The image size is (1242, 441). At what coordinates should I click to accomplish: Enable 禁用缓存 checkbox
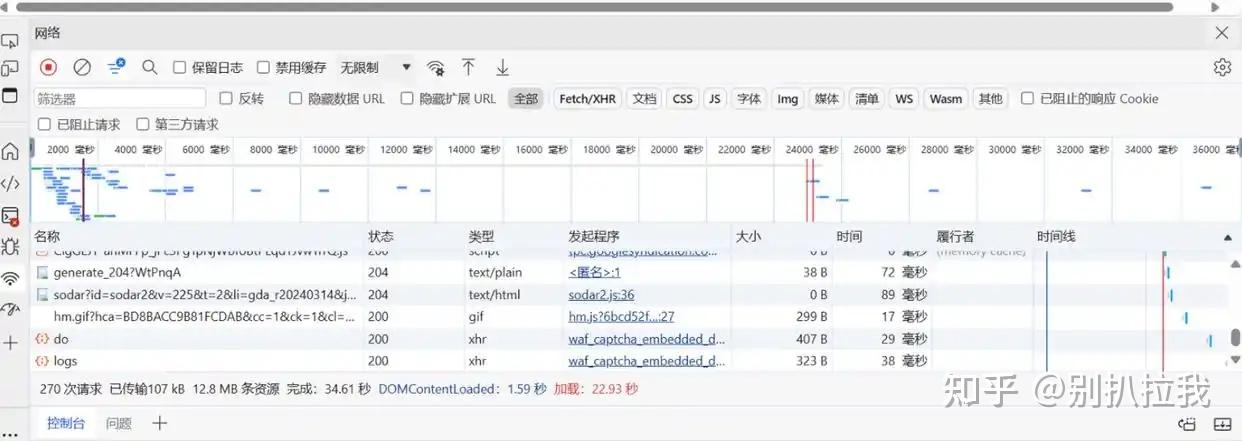tap(263, 67)
